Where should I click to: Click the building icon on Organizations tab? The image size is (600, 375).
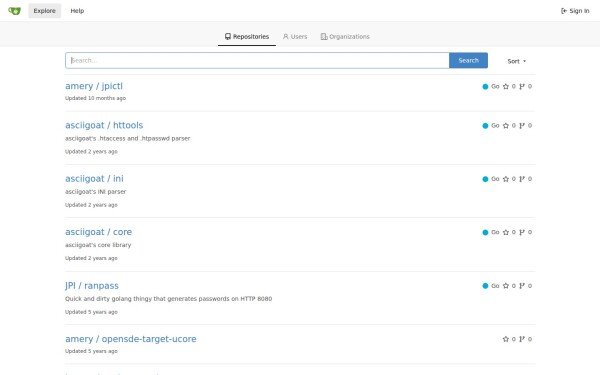[324, 37]
